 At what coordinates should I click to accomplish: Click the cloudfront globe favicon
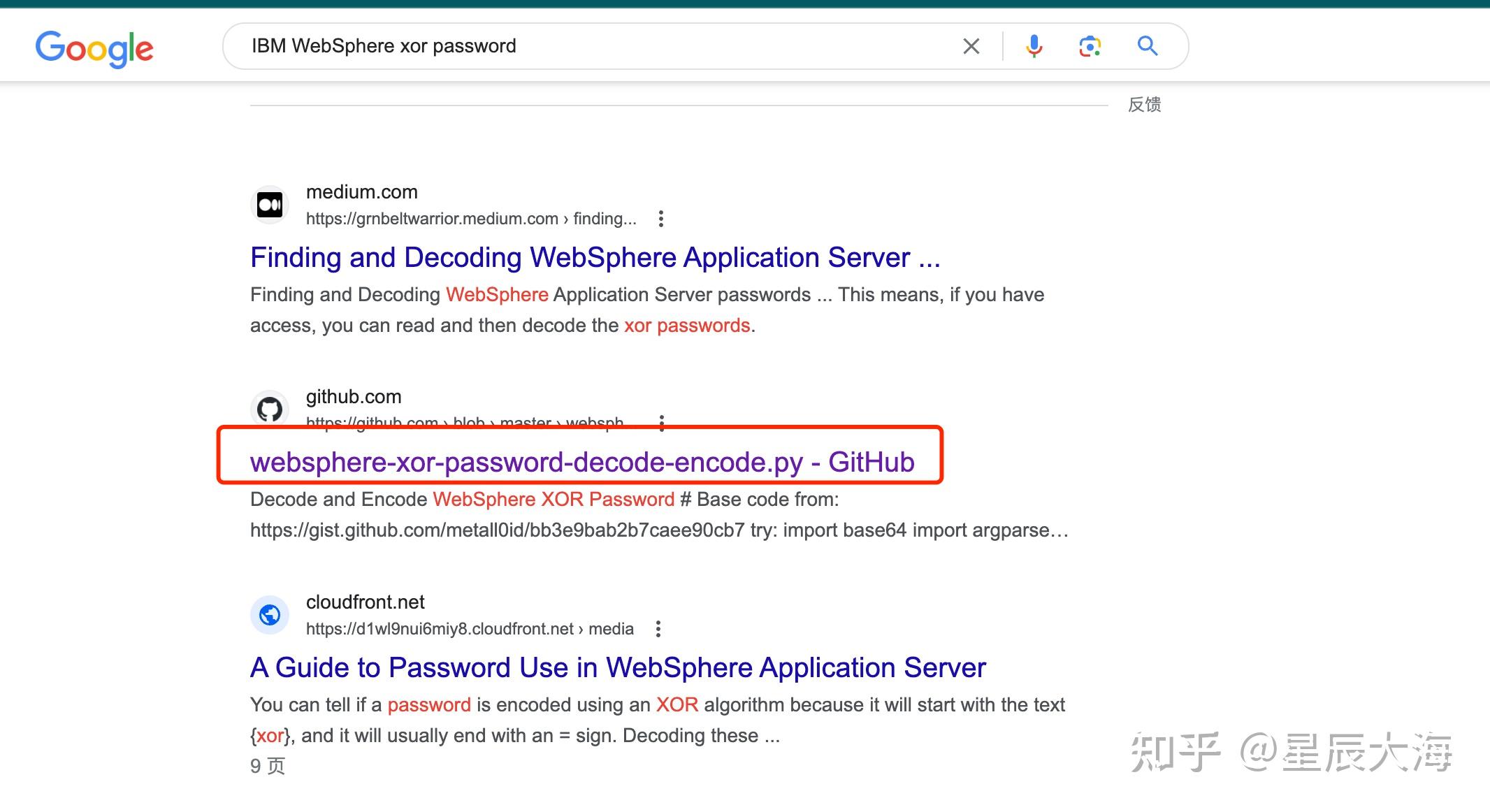point(270,615)
